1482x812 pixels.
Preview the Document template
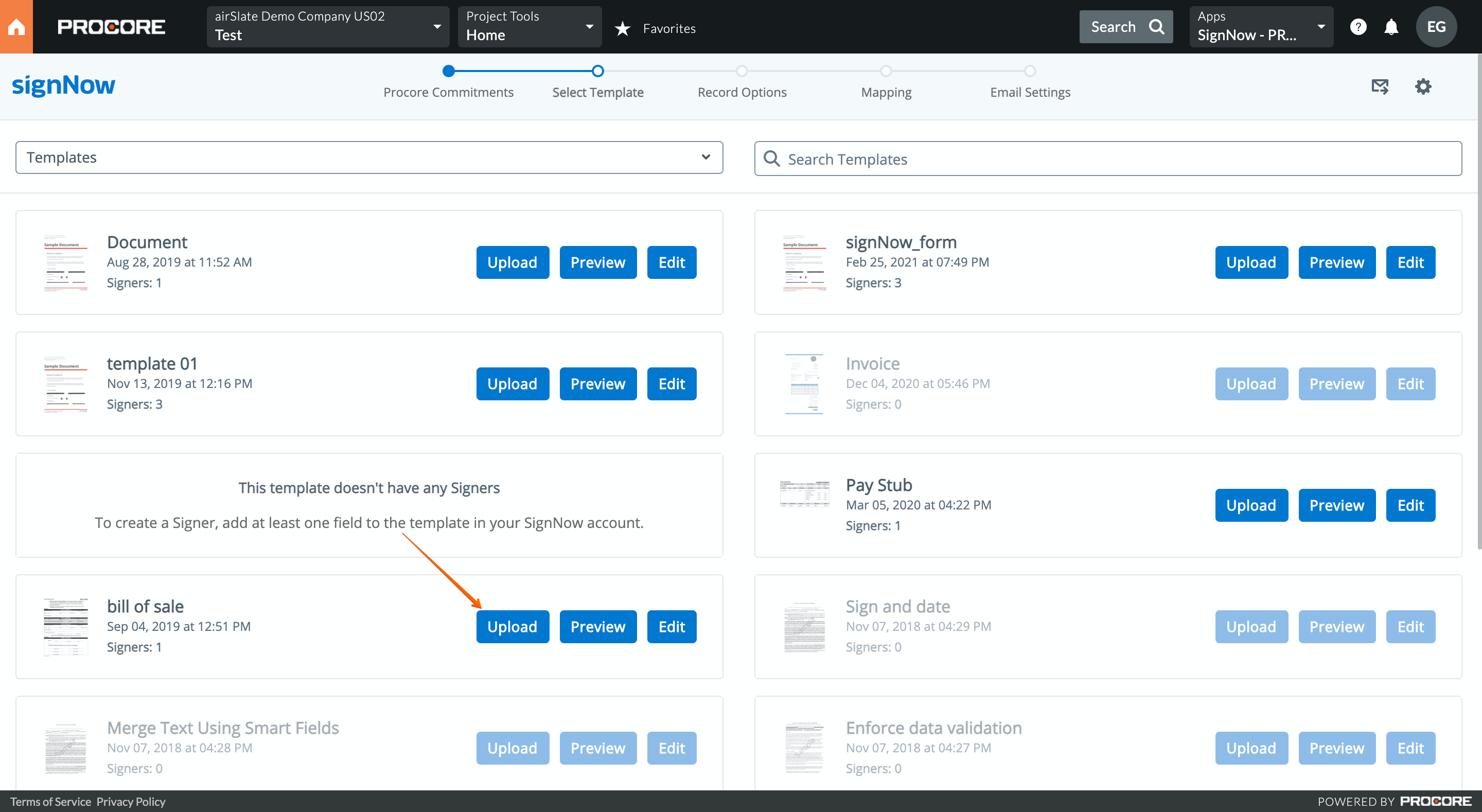point(598,262)
